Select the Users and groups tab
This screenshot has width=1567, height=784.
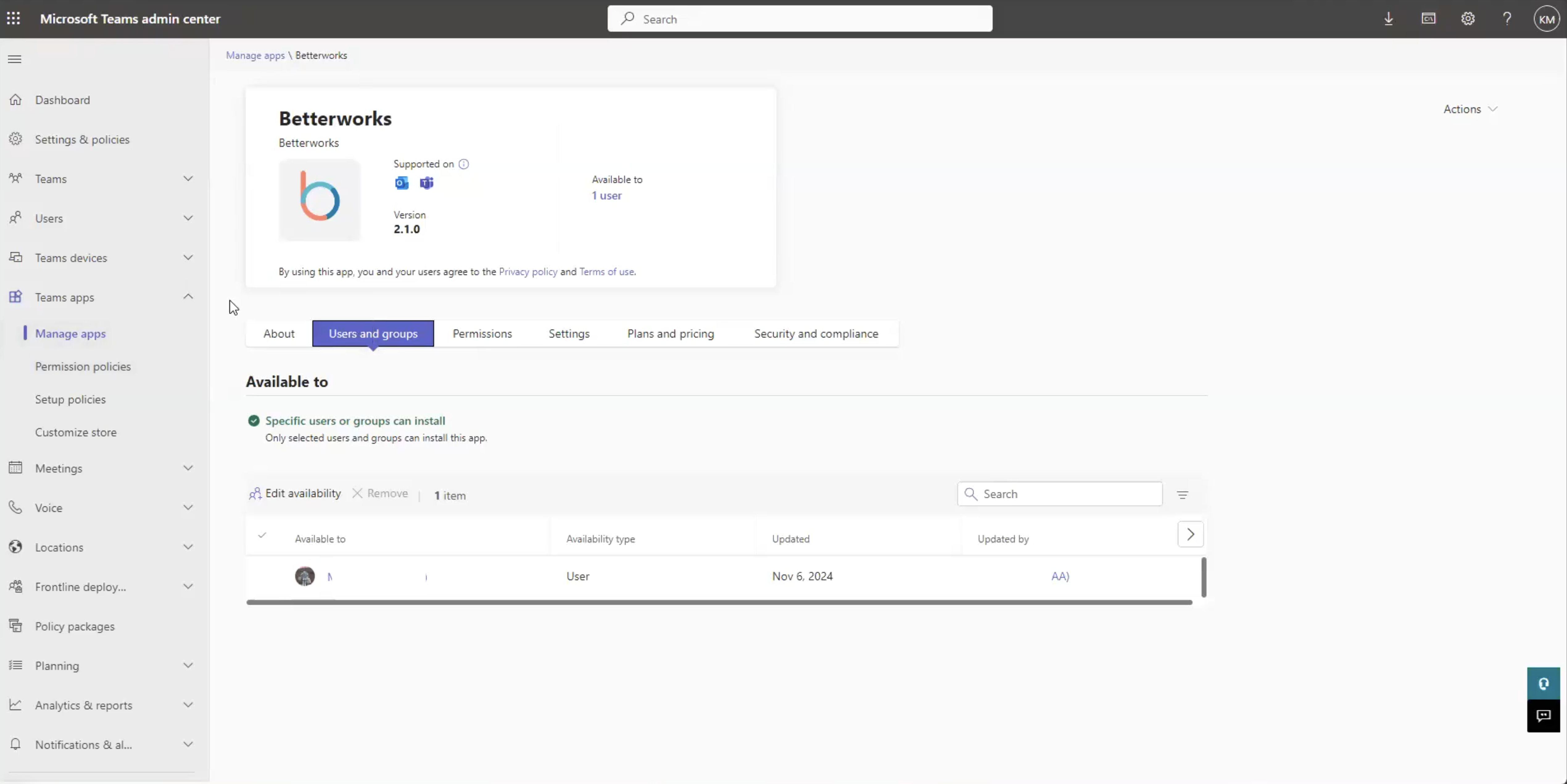[373, 334]
